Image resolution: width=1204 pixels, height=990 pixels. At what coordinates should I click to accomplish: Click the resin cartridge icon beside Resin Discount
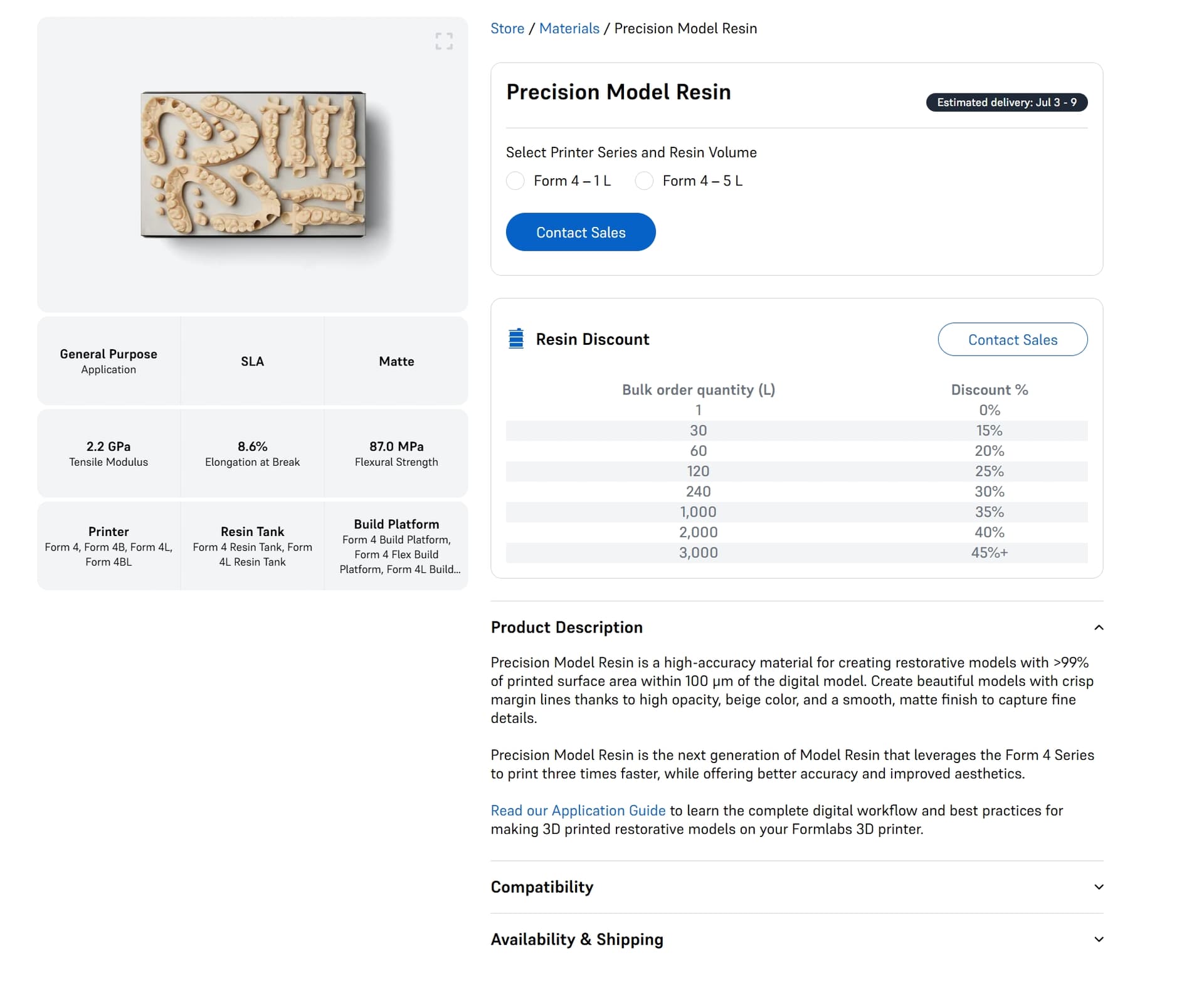point(516,339)
